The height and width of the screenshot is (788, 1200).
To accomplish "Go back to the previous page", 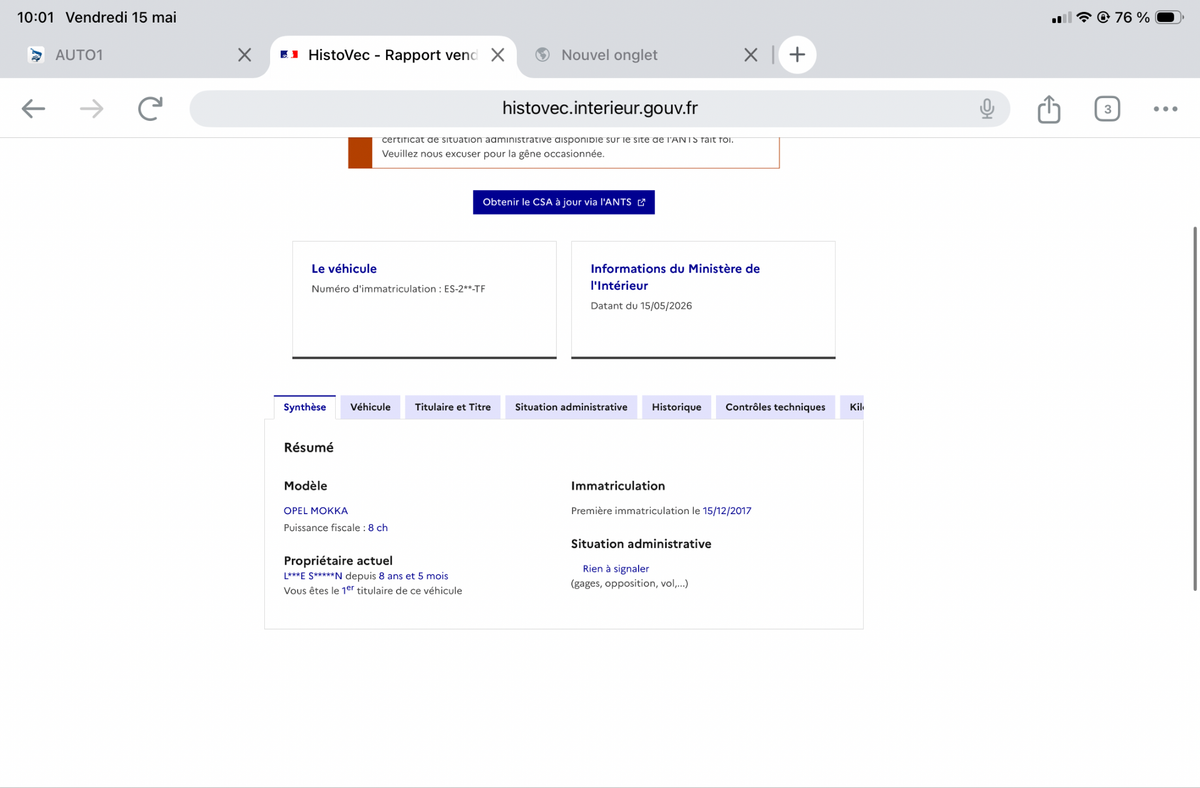I will coord(33,109).
